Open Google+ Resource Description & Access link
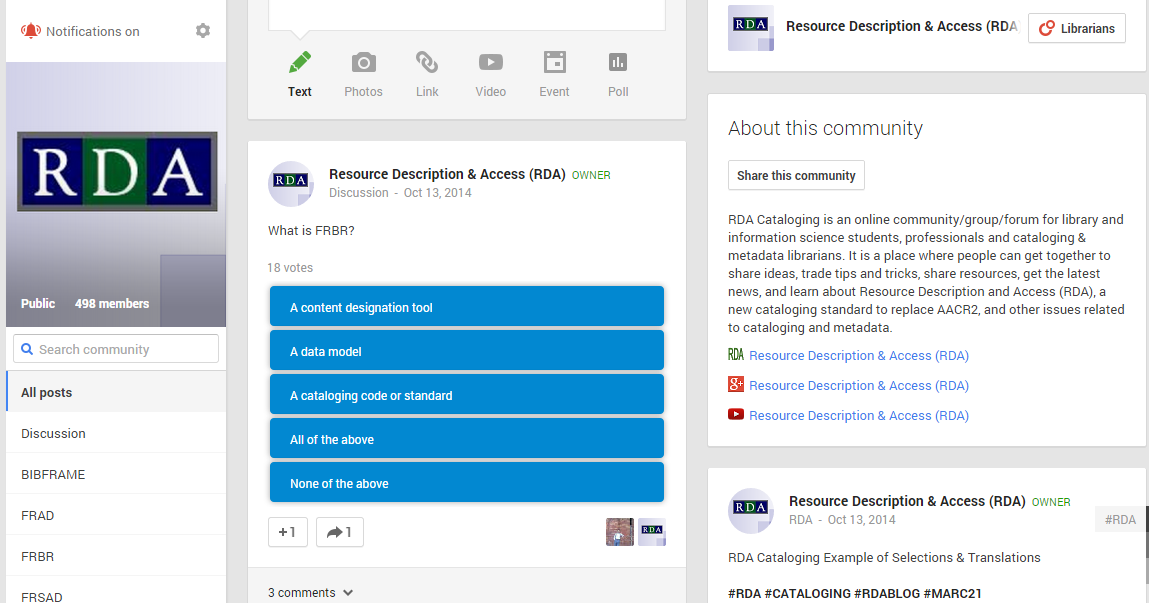Viewport: 1149px width, 603px height. [859, 385]
